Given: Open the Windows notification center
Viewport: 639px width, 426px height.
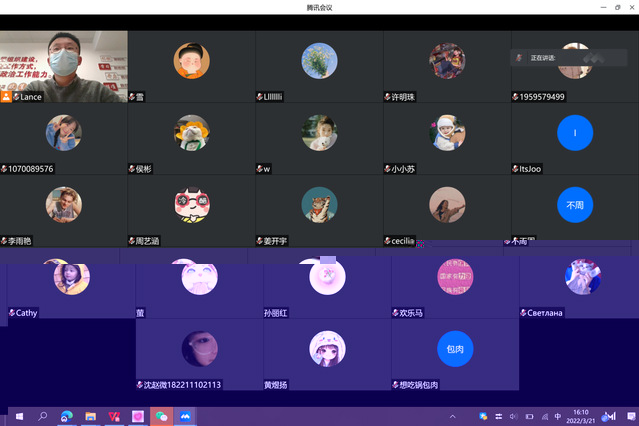Looking at the screenshot, I should [631, 416].
